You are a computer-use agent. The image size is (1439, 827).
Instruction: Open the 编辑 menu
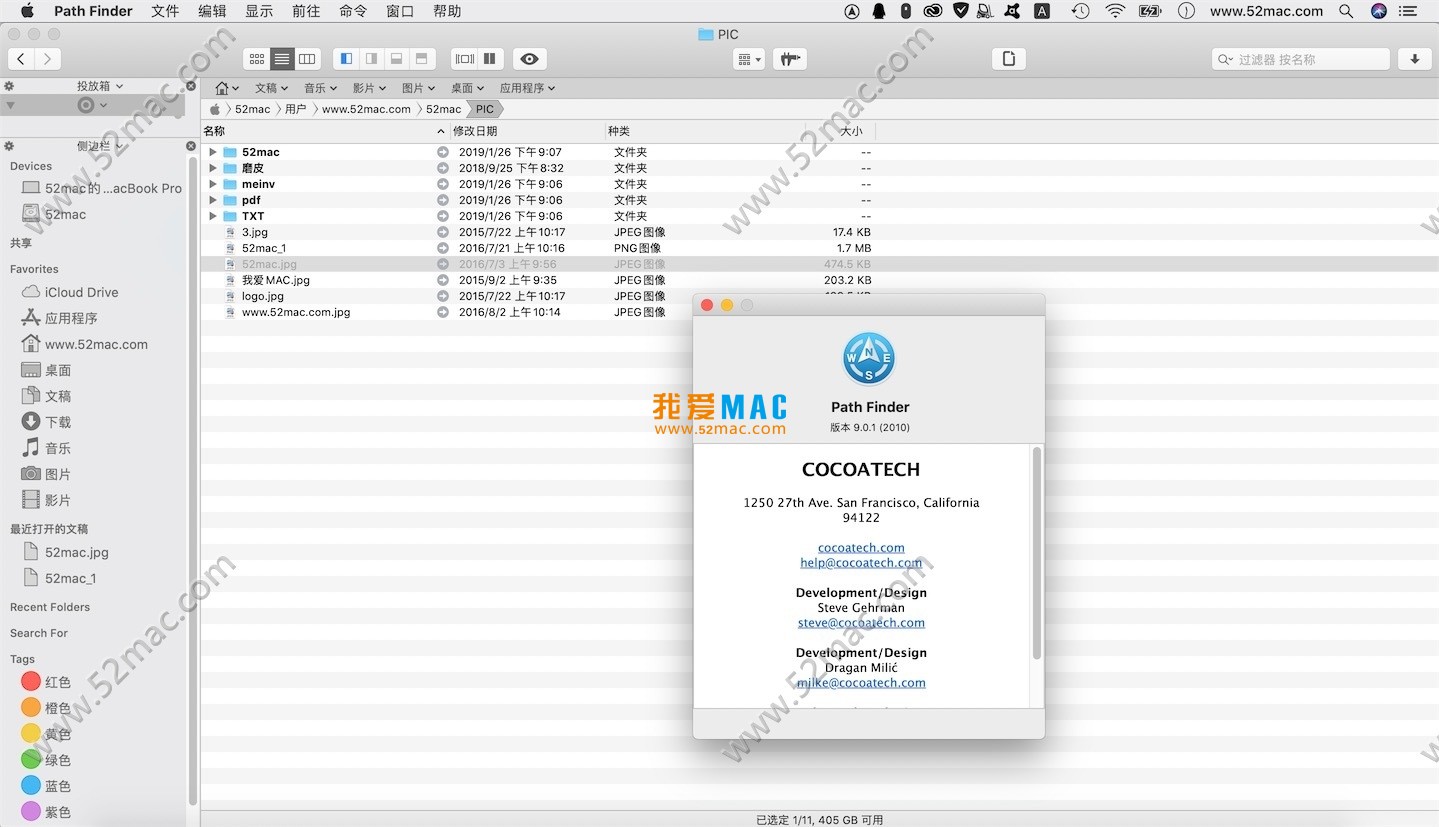(x=212, y=11)
